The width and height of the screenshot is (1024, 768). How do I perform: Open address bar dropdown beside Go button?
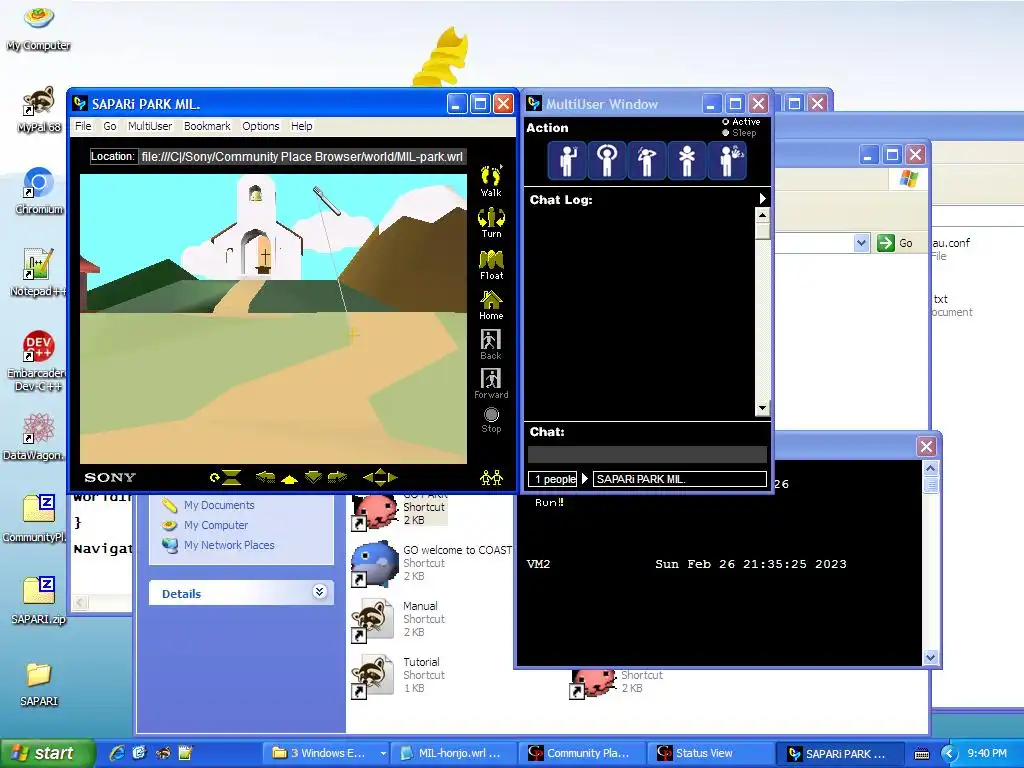[861, 243]
